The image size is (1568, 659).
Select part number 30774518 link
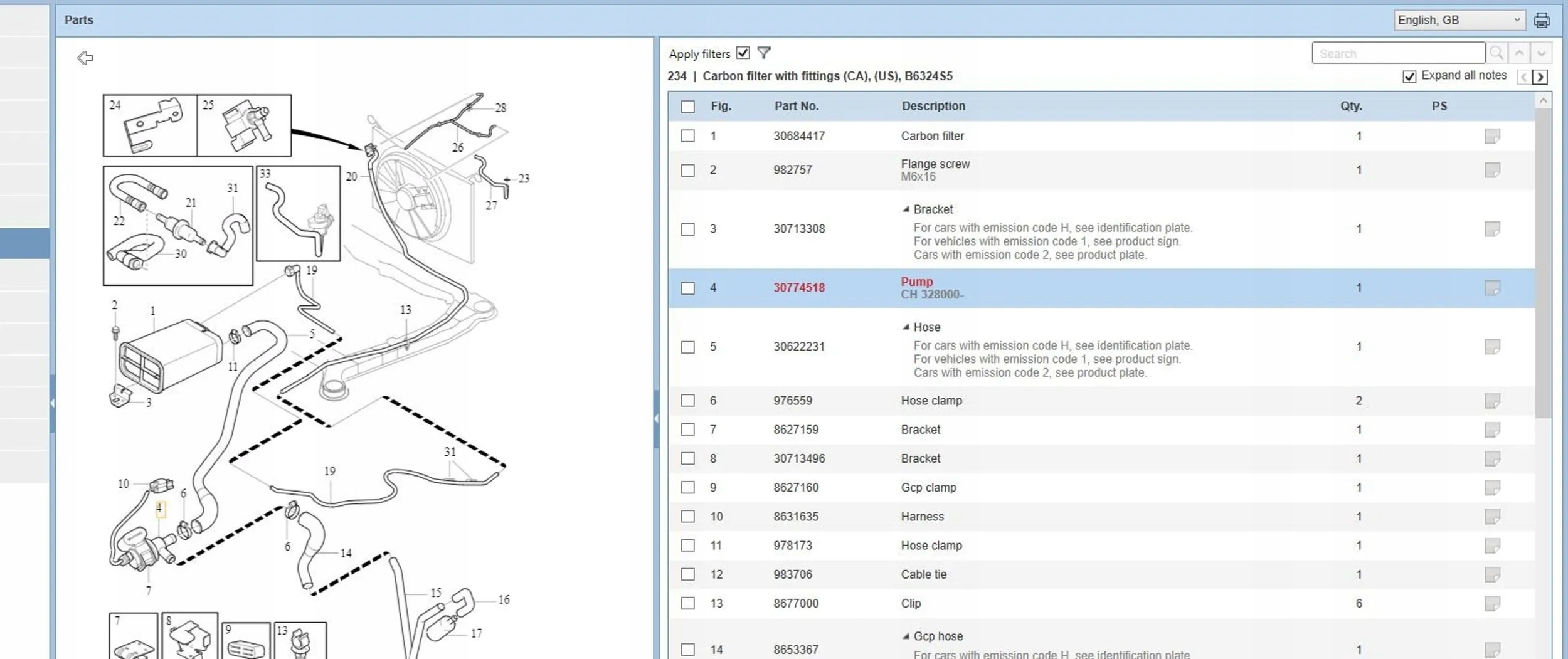coord(798,288)
